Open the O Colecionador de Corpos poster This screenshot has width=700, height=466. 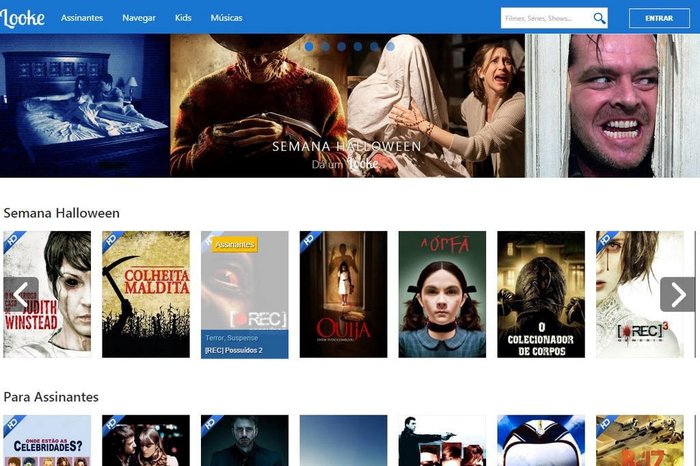click(x=541, y=294)
